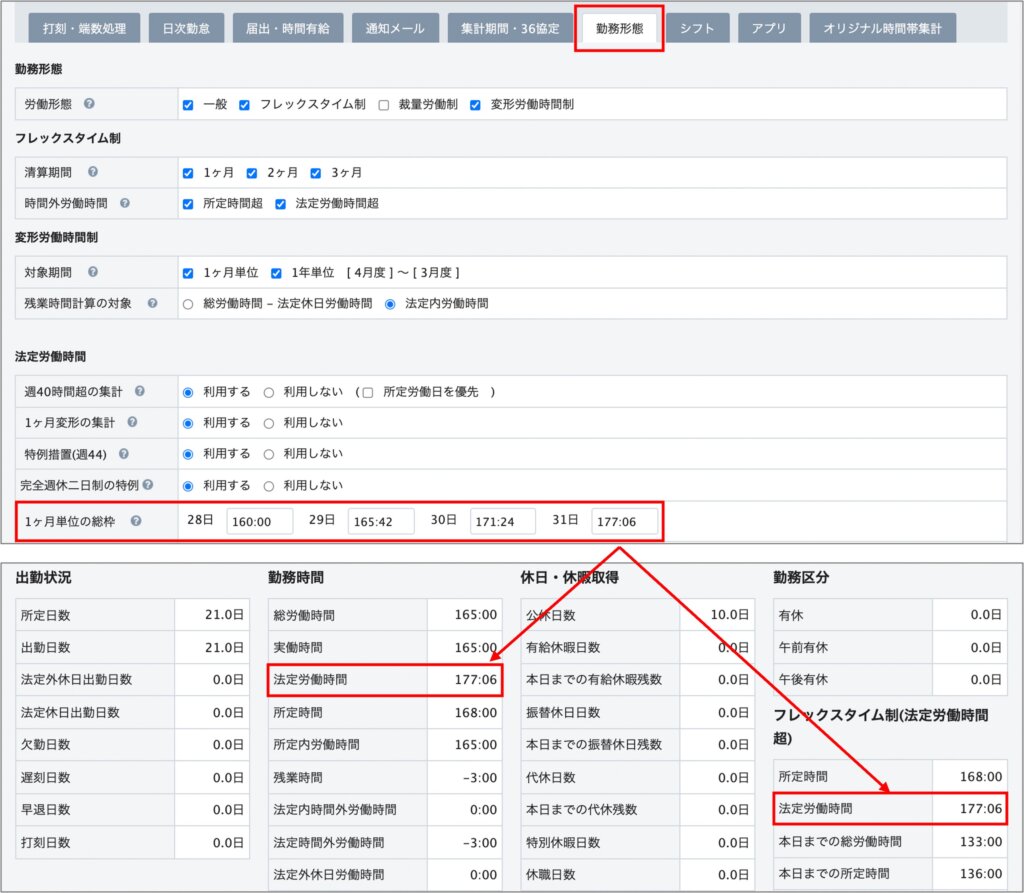Click help icon next to 対象期間
This screenshot has width=1024, height=893.
click(x=93, y=272)
